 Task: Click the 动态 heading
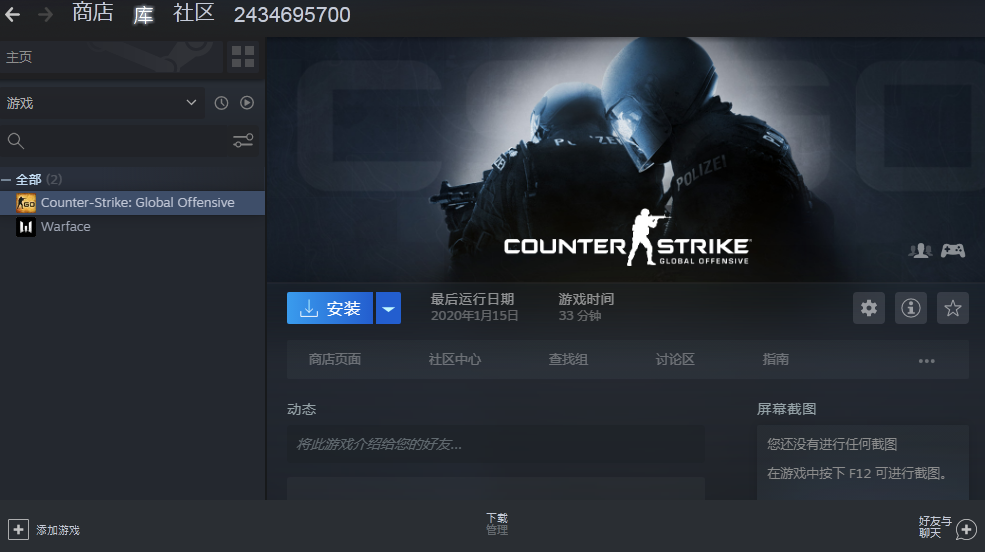[302, 409]
